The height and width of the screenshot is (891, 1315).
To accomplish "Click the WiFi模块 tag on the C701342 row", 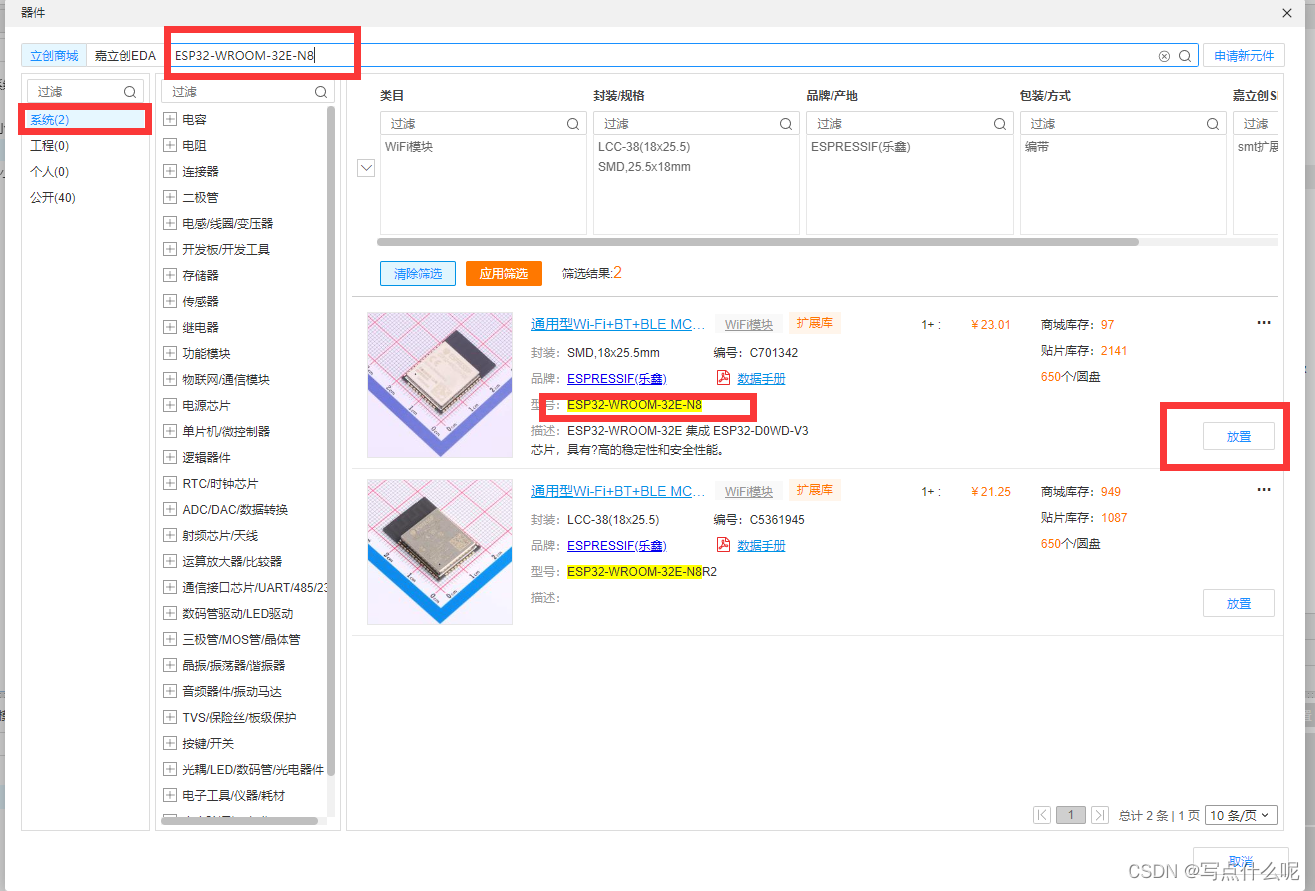I will click(749, 324).
